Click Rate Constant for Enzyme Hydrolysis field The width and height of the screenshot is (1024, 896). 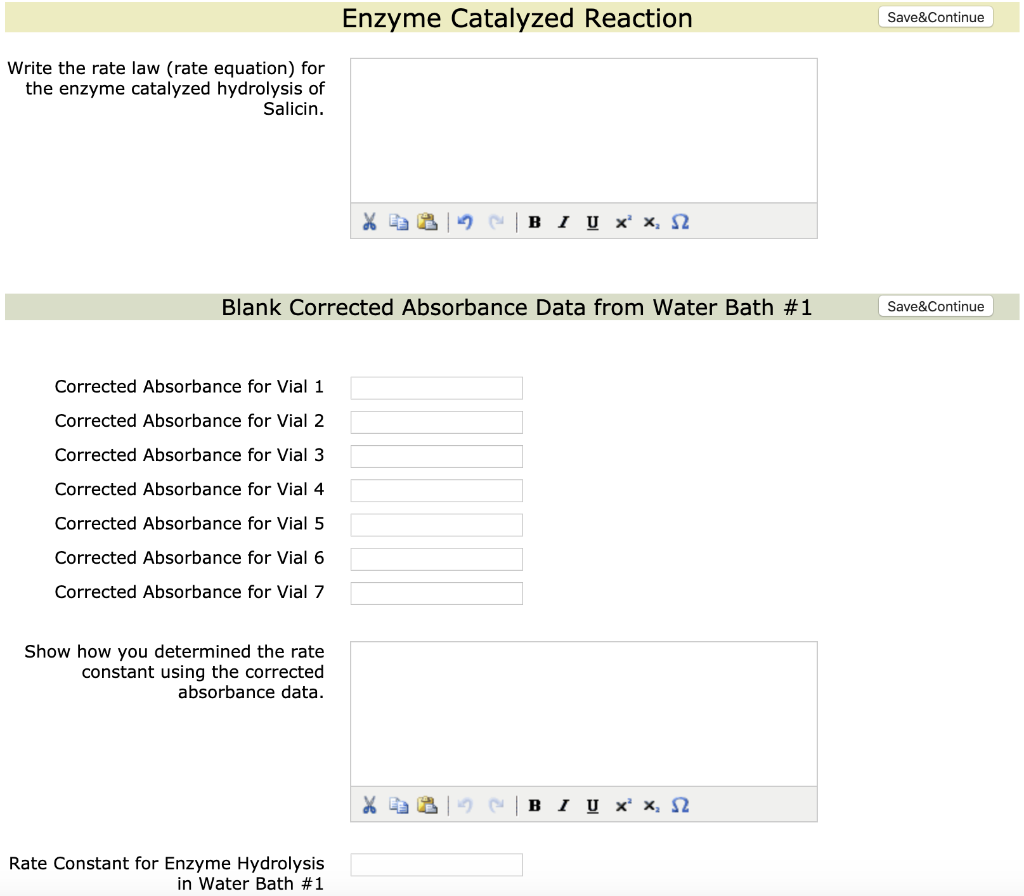(436, 865)
